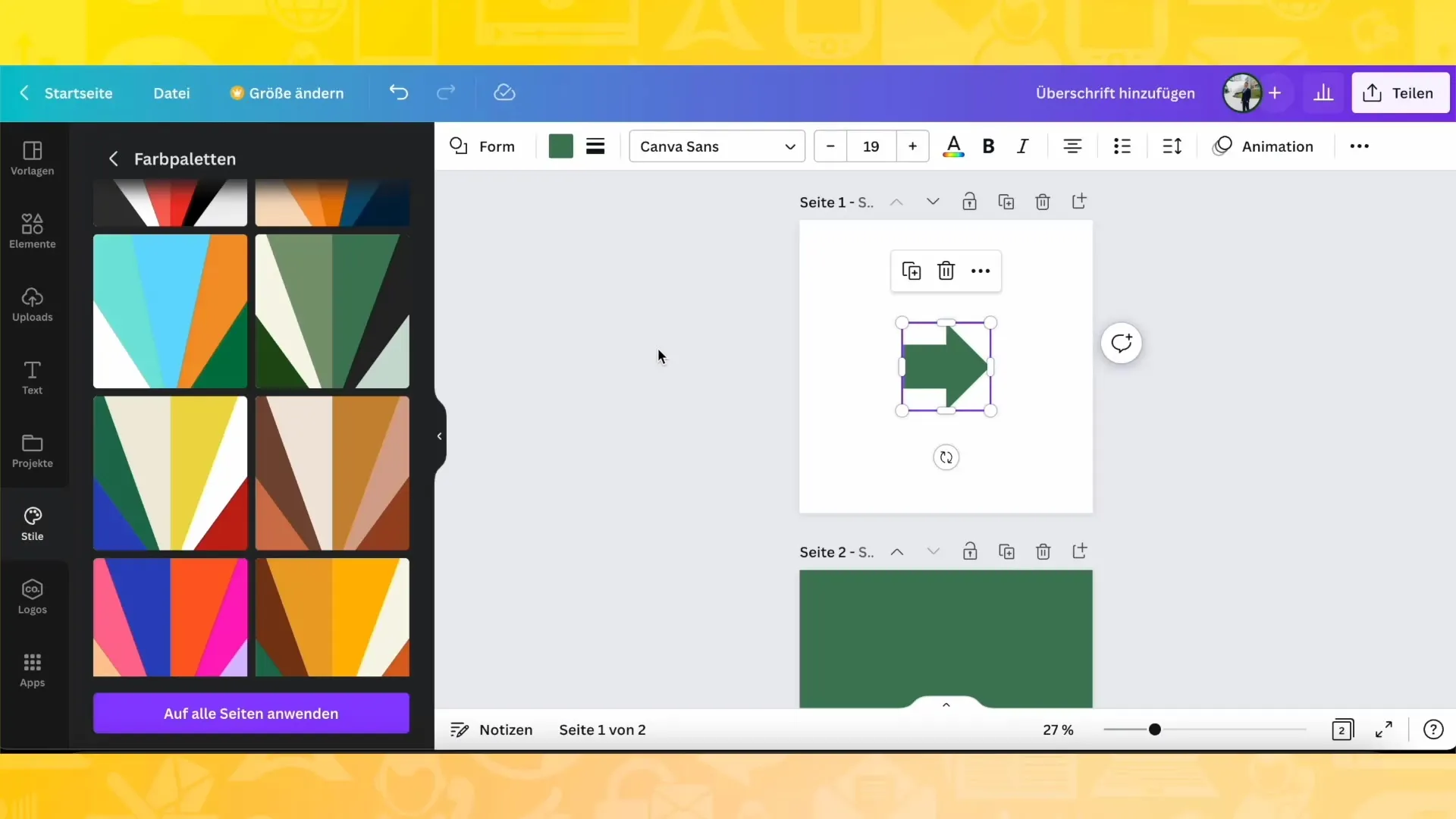This screenshot has width=1456, height=819.
Task: Open the Logos sidebar panel
Action: click(32, 598)
